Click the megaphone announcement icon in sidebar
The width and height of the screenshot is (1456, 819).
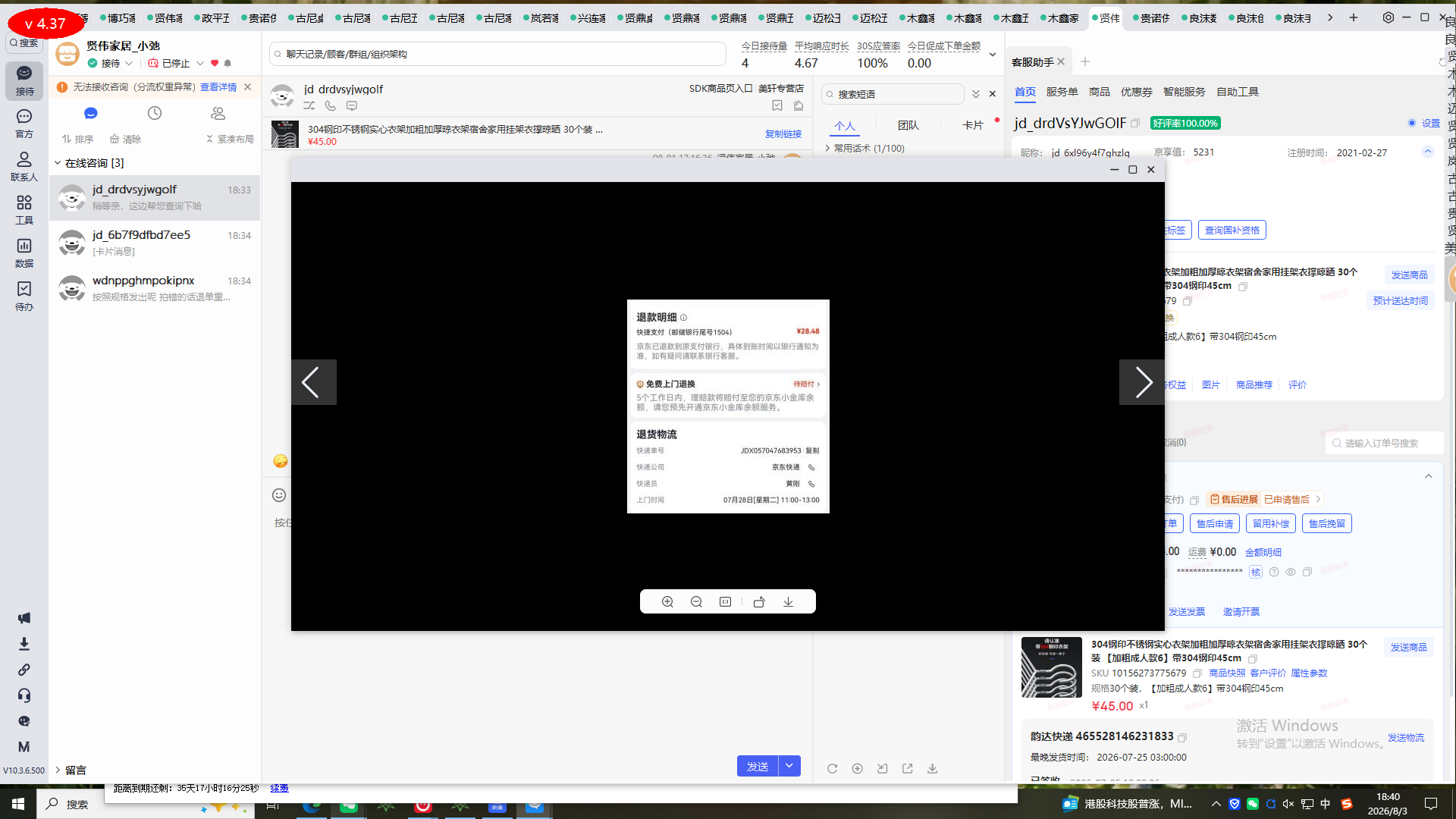[x=24, y=618]
